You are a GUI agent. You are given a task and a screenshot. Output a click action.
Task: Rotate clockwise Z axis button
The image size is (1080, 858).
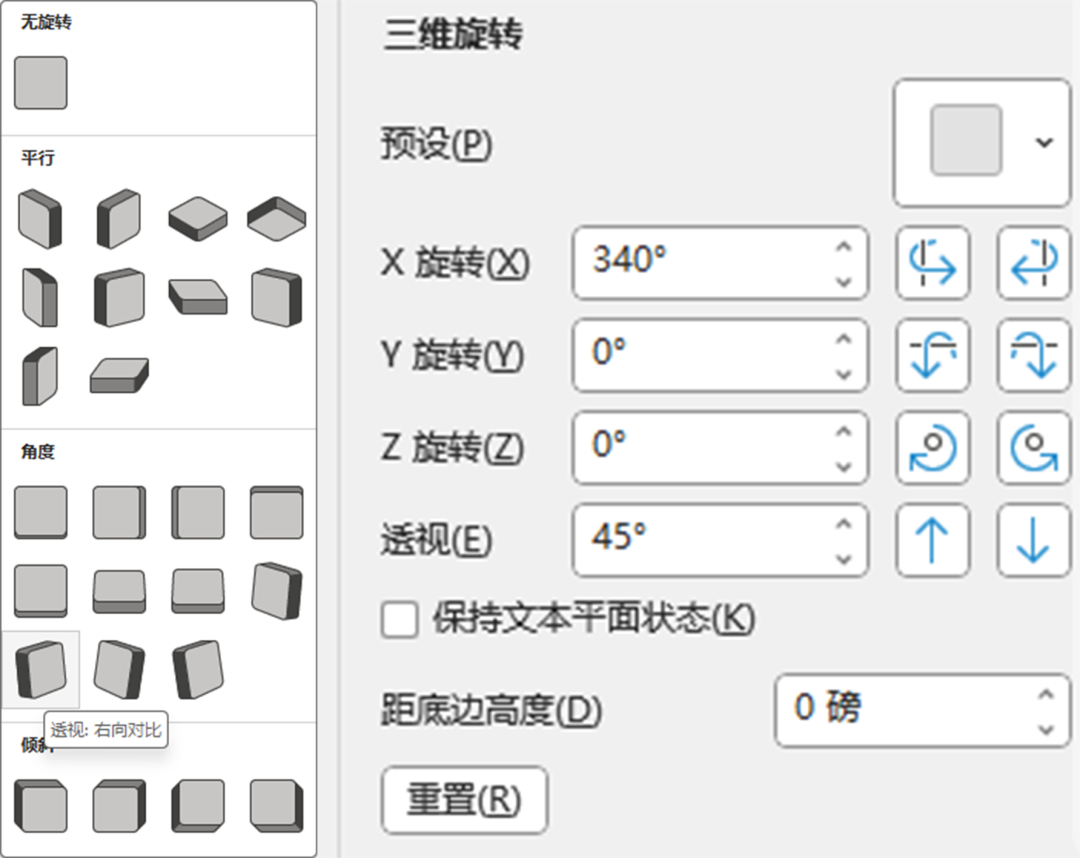click(x=933, y=448)
